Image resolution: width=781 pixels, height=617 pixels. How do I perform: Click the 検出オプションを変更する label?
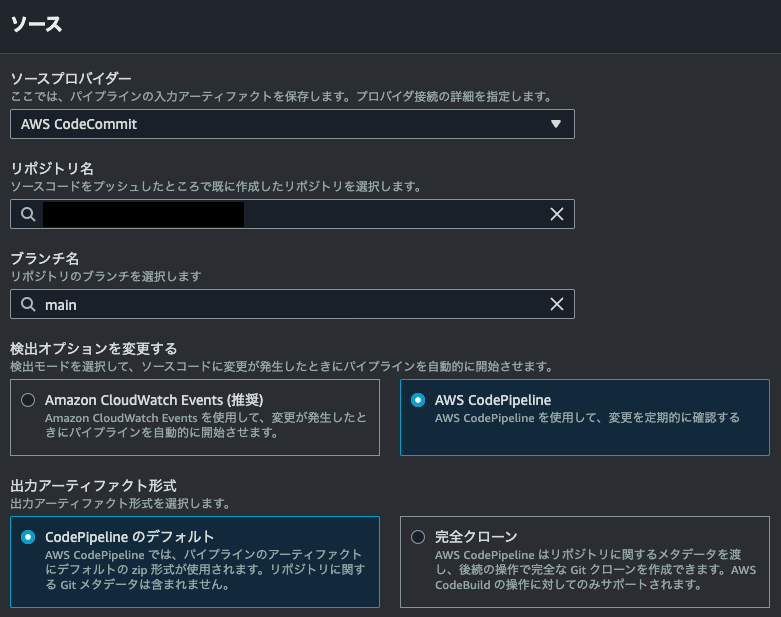pyautogui.click(x=94, y=349)
